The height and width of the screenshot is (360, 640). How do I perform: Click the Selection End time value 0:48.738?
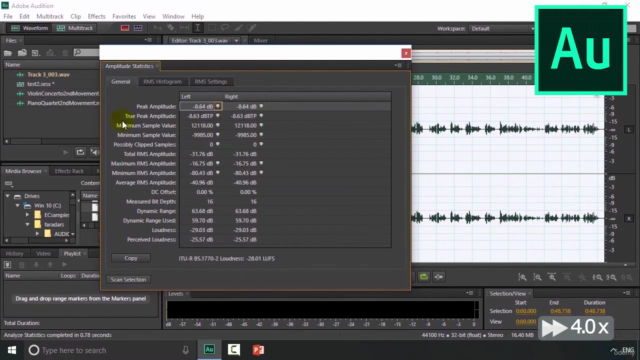tap(560, 311)
